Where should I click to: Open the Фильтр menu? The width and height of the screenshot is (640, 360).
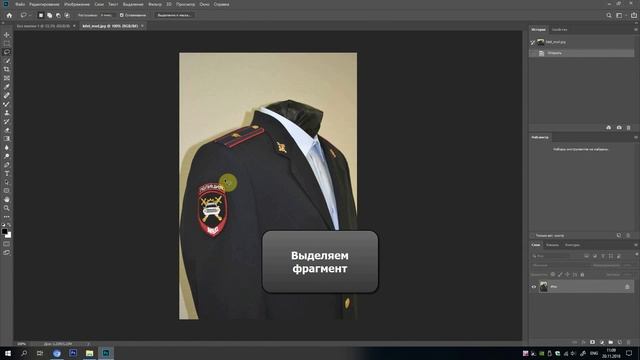[155, 4]
